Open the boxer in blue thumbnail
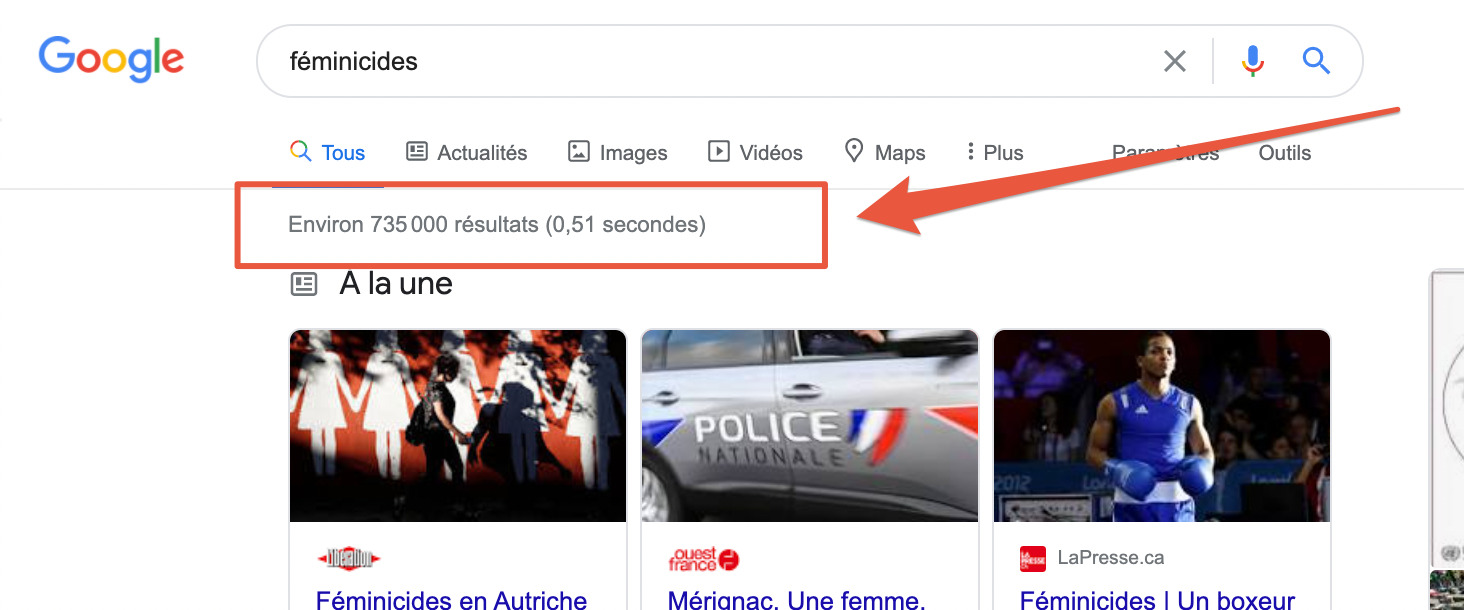 point(1162,426)
